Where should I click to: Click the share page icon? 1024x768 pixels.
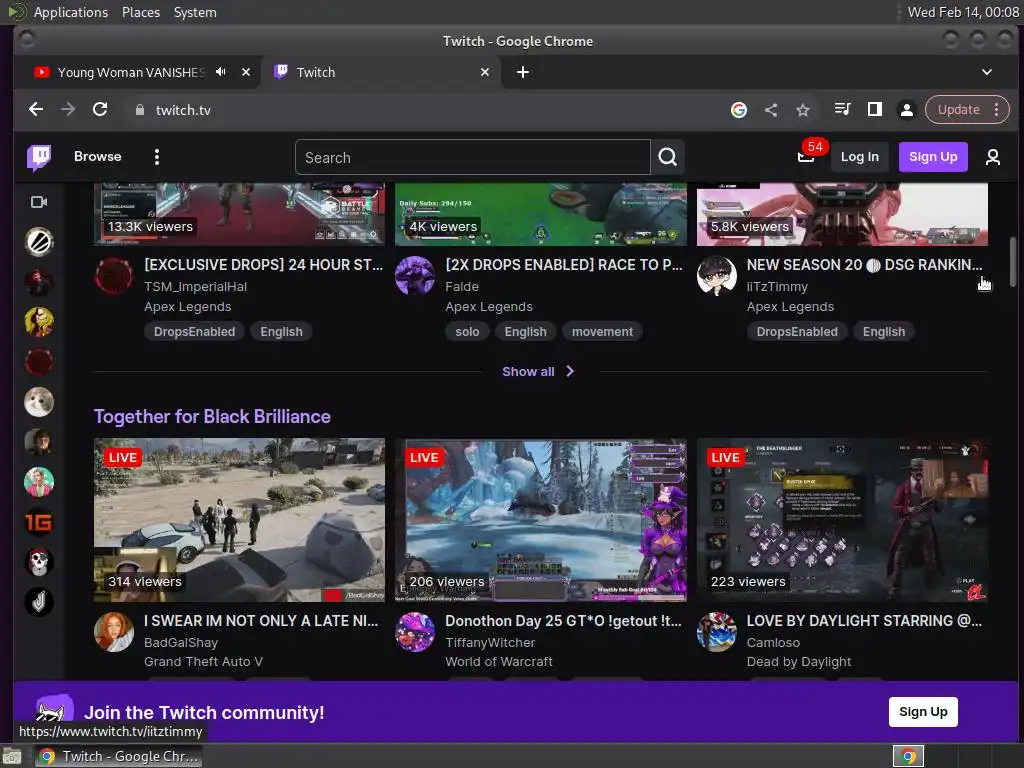click(x=771, y=110)
